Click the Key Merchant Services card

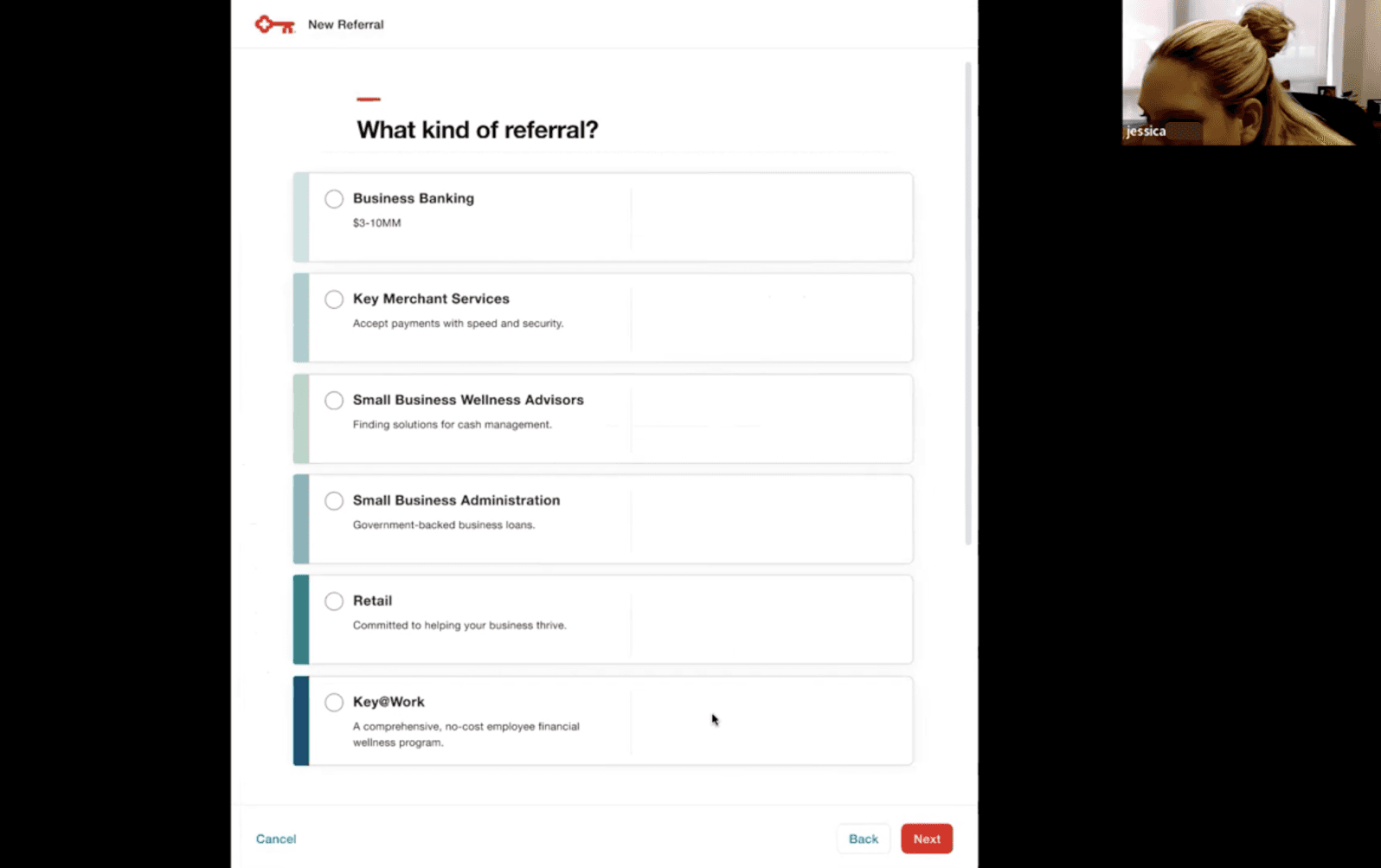pyautogui.click(x=602, y=317)
